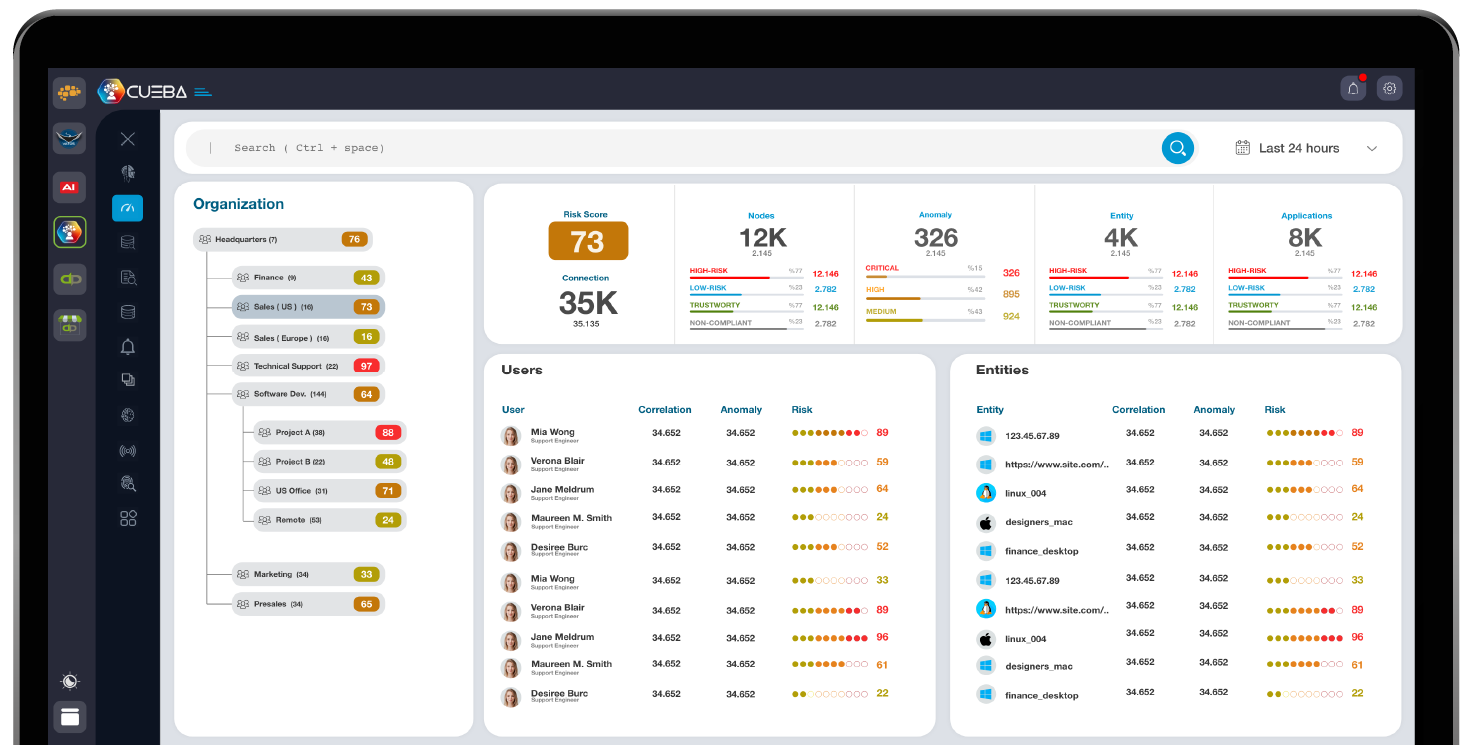Open Mia Wong's user profile

[552, 432]
